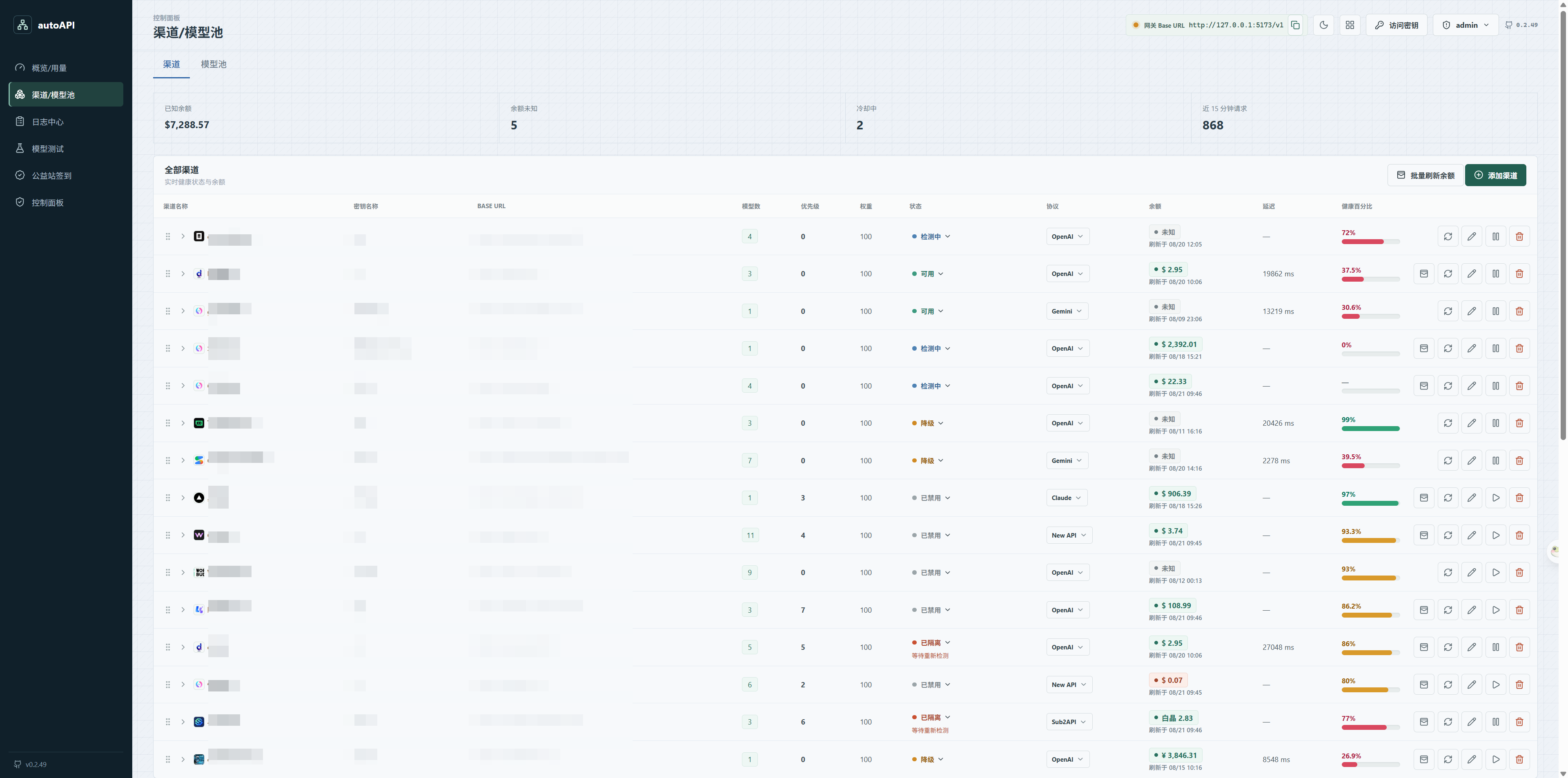Viewport: 1568px width, 778px height.
Task: Toggle dark mode with the moon icon
Action: (1323, 25)
